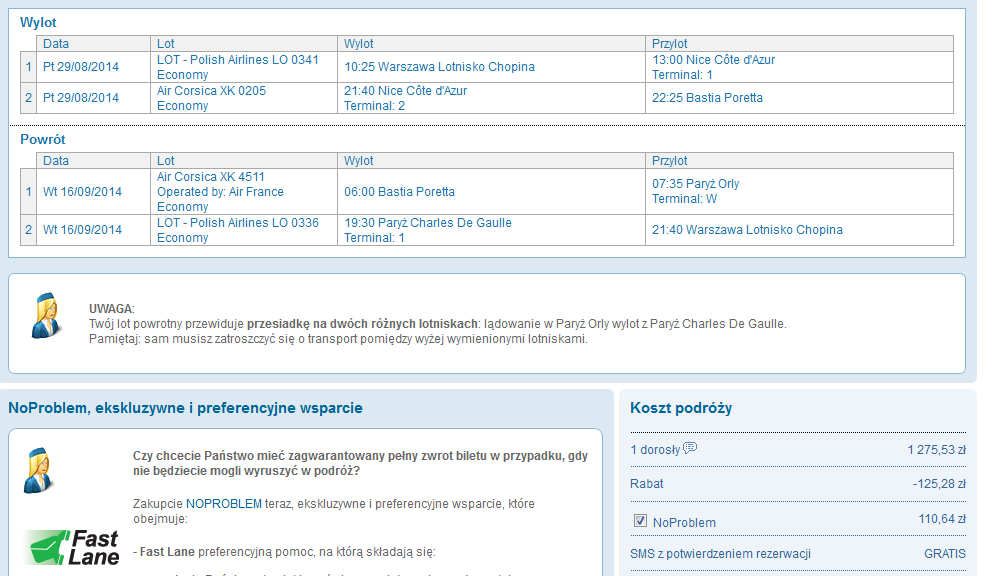
Task: Click the UWAGA warning title
Action: pyautogui.click(x=111, y=309)
